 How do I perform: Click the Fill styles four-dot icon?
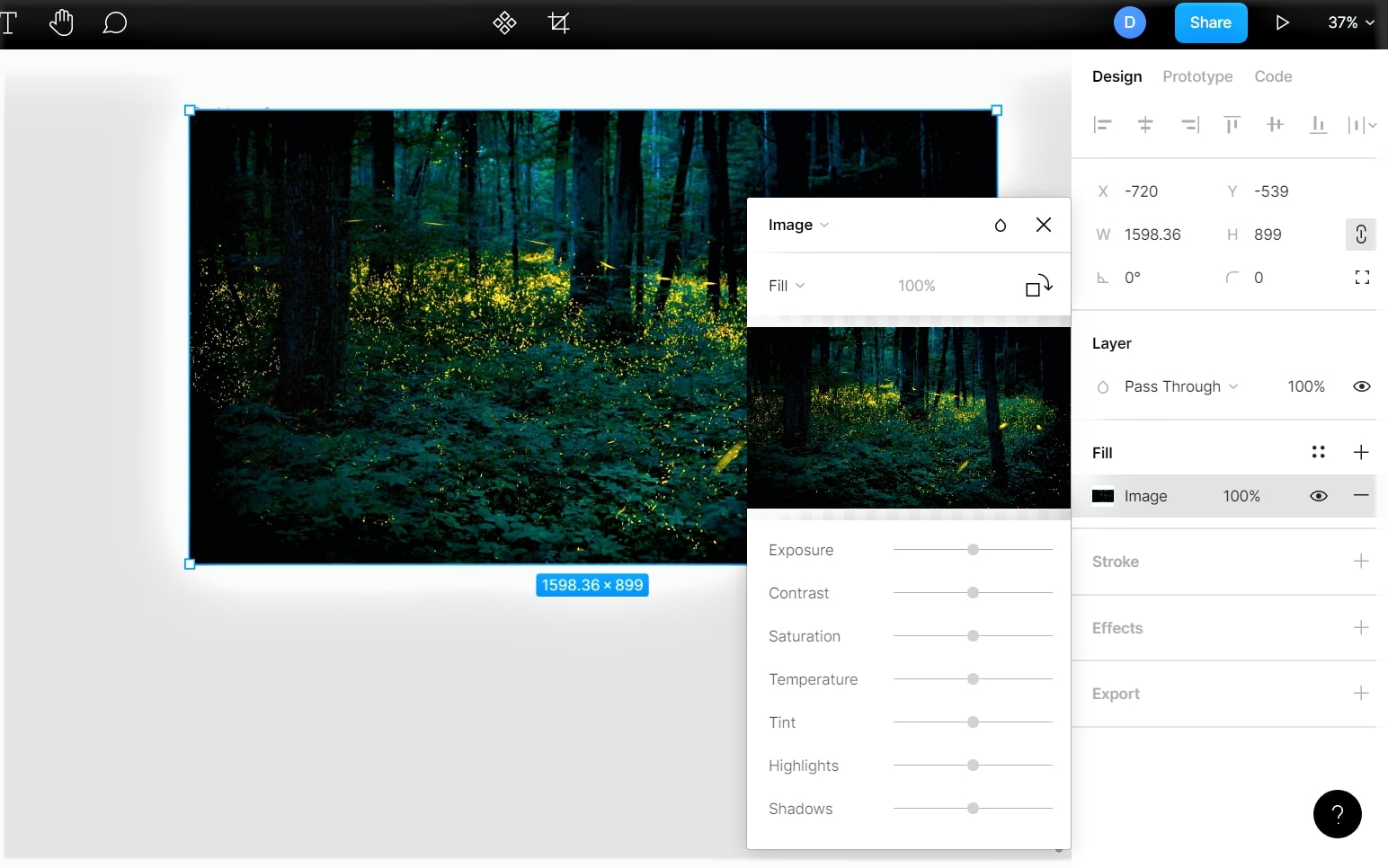(1318, 452)
